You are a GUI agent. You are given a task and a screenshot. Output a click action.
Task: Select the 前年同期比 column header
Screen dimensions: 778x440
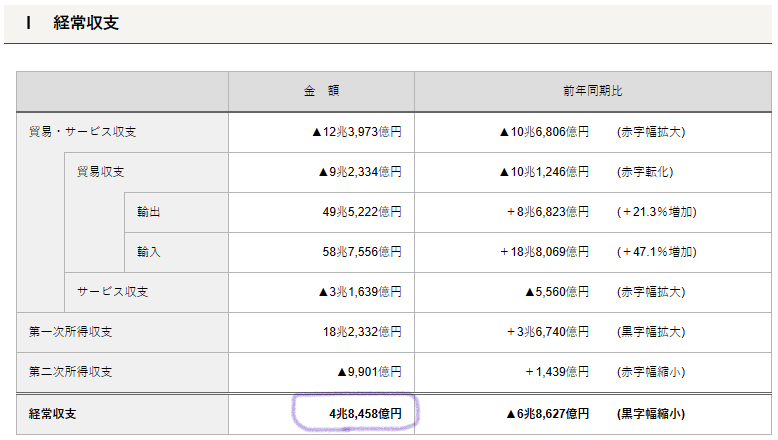(592, 91)
